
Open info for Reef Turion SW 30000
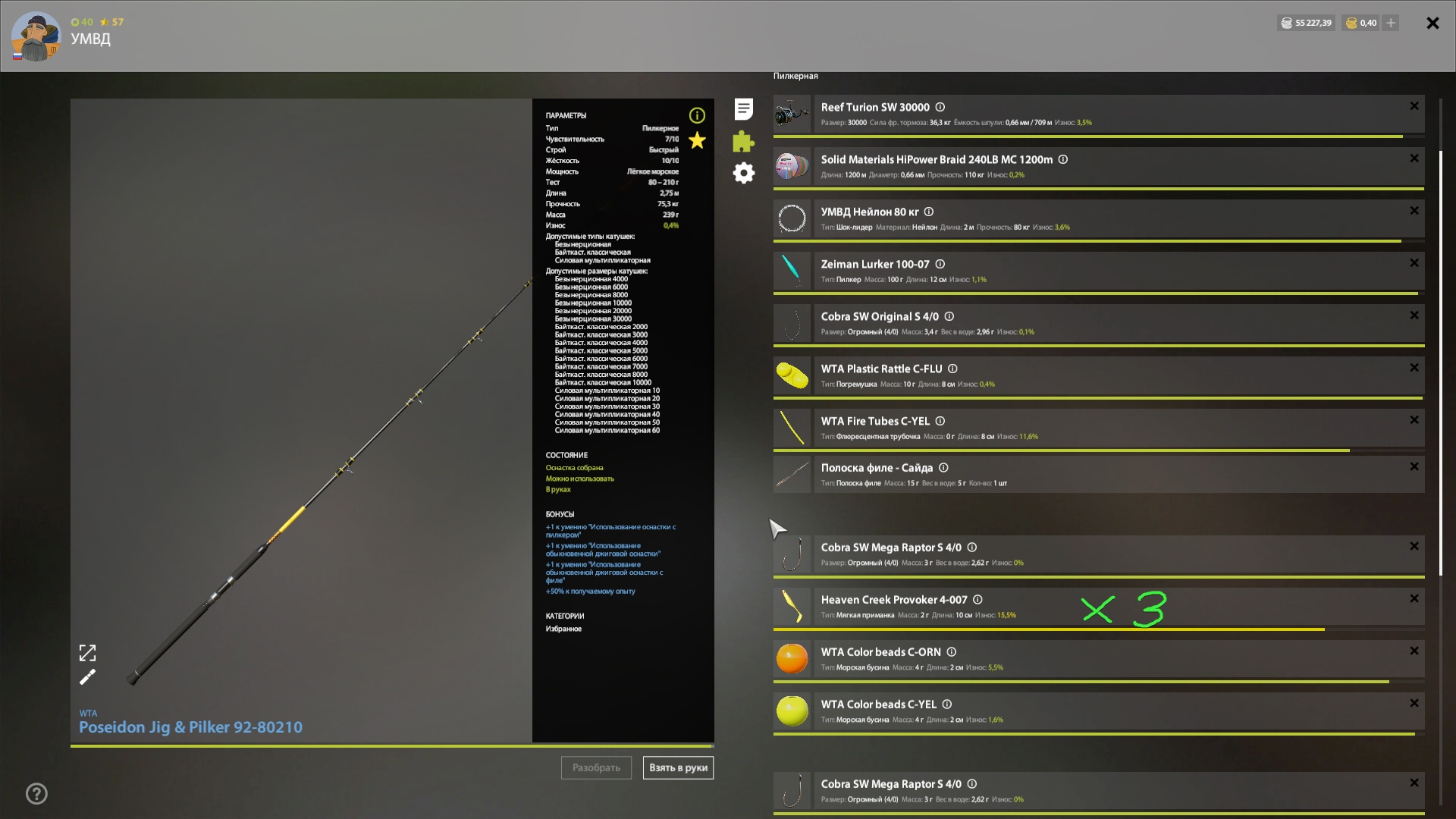(940, 108)
